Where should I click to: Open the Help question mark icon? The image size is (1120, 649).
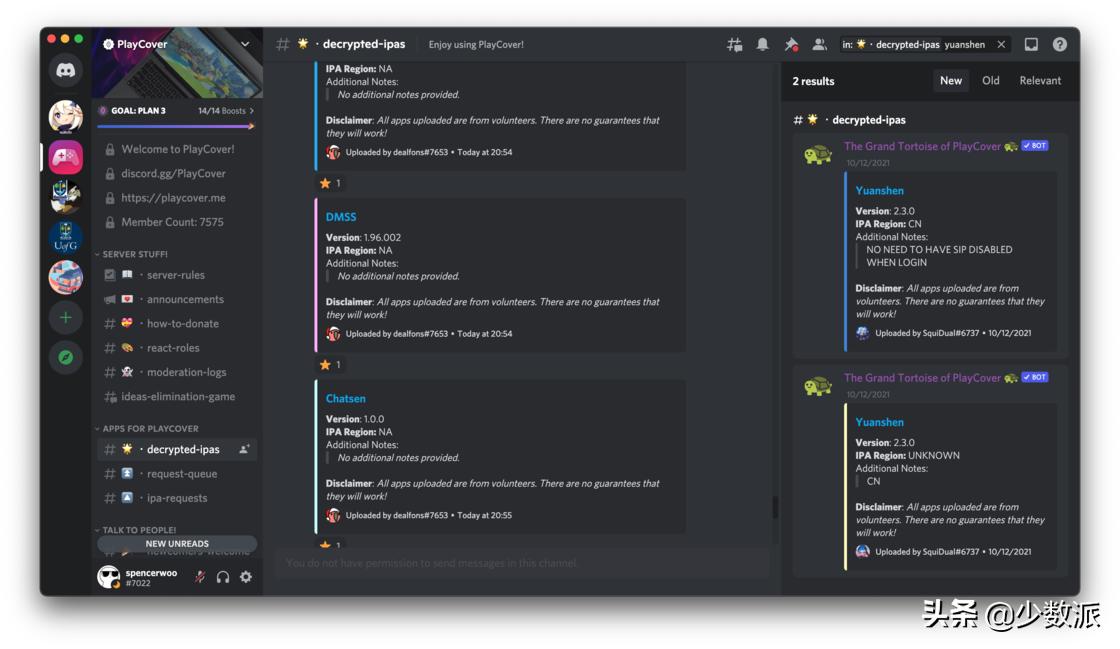[x=1059, y=45]
